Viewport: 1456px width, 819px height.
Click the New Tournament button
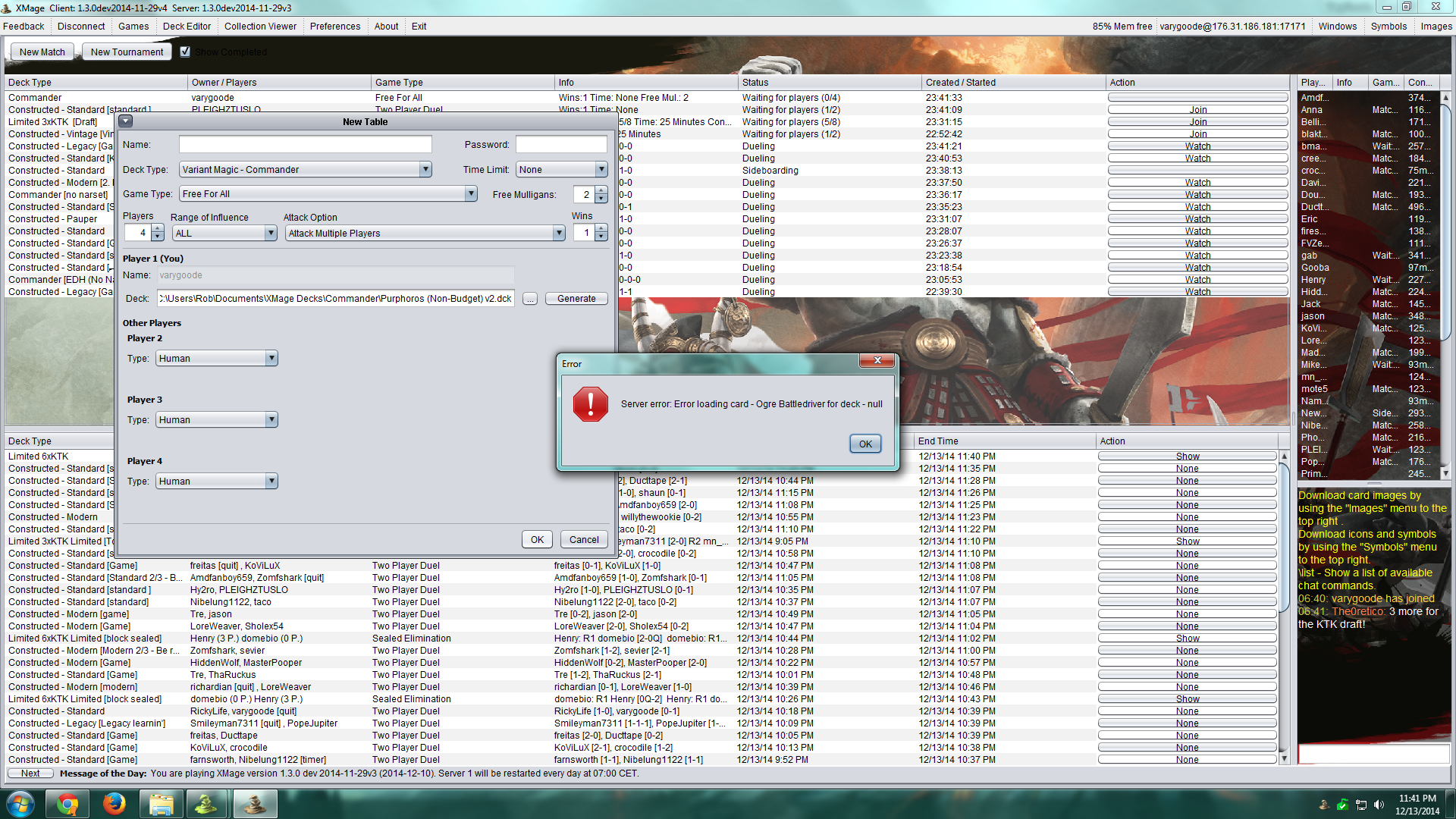(x=127, y=52)
